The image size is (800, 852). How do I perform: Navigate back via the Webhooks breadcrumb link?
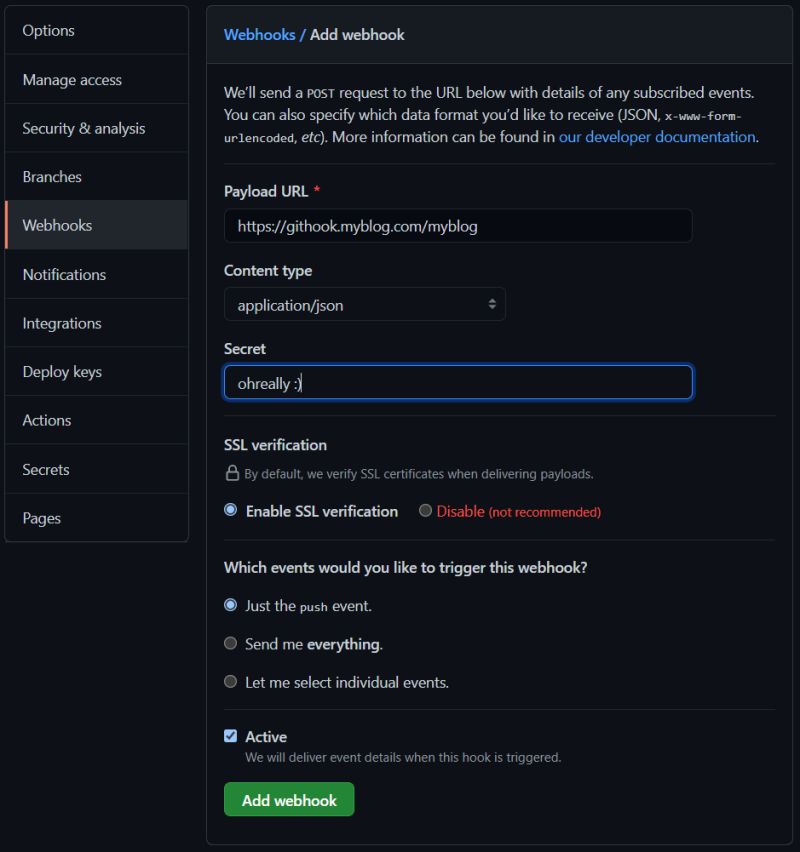pyautogui.click(x=259, y=34)
